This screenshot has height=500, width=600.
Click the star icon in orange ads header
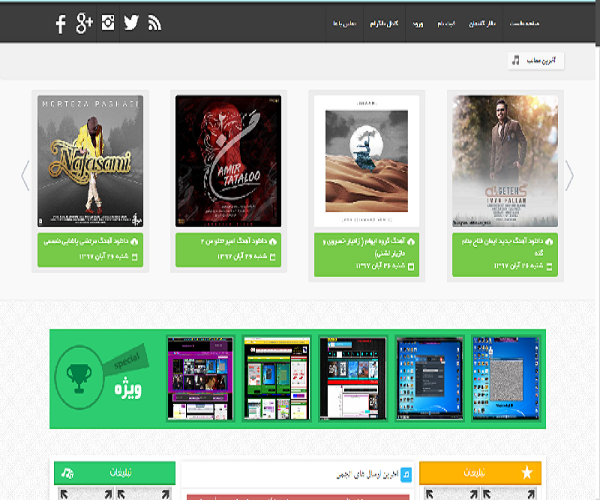pos(527,473)
